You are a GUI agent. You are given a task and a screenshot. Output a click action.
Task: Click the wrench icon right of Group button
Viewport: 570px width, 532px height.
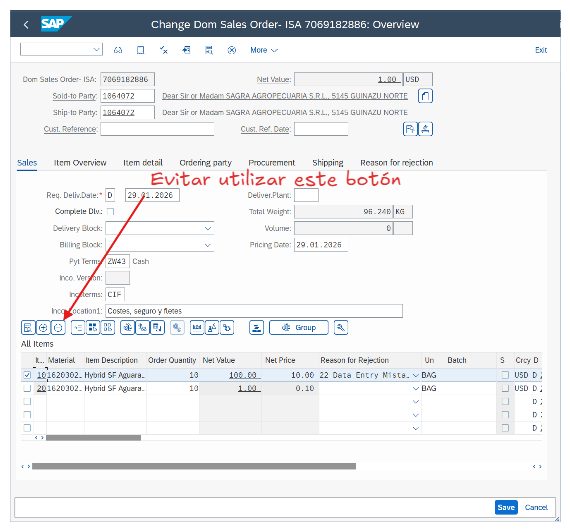341,328
